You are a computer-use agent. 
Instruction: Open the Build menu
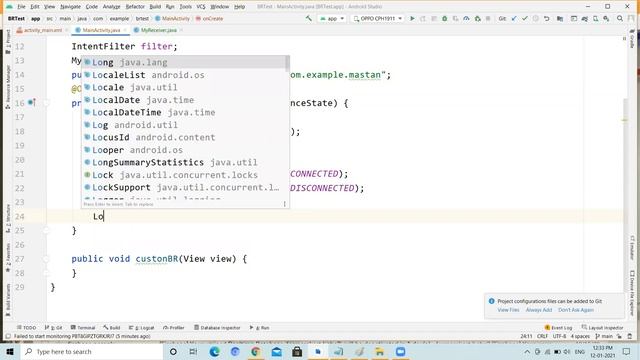155,7
